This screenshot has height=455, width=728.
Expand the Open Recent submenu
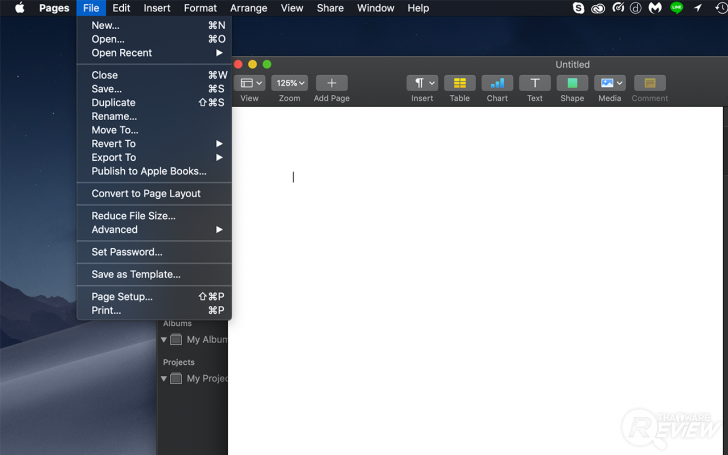point(154,53)
